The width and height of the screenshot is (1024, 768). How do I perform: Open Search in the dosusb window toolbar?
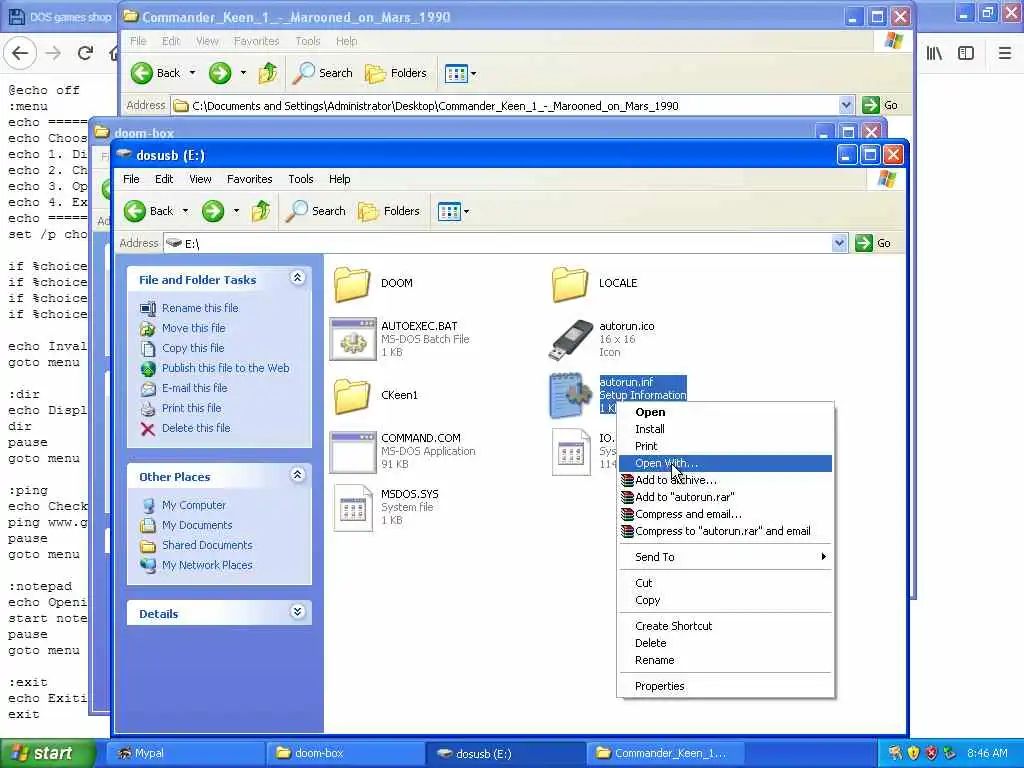[x=316, y=211]
